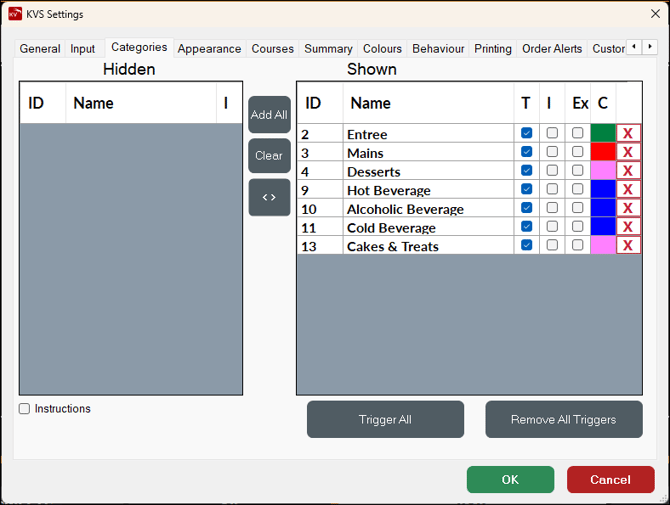670x505 pixels.
Task: Open the Colours tab
Action: pyautogui.click(x=382, y=49)
